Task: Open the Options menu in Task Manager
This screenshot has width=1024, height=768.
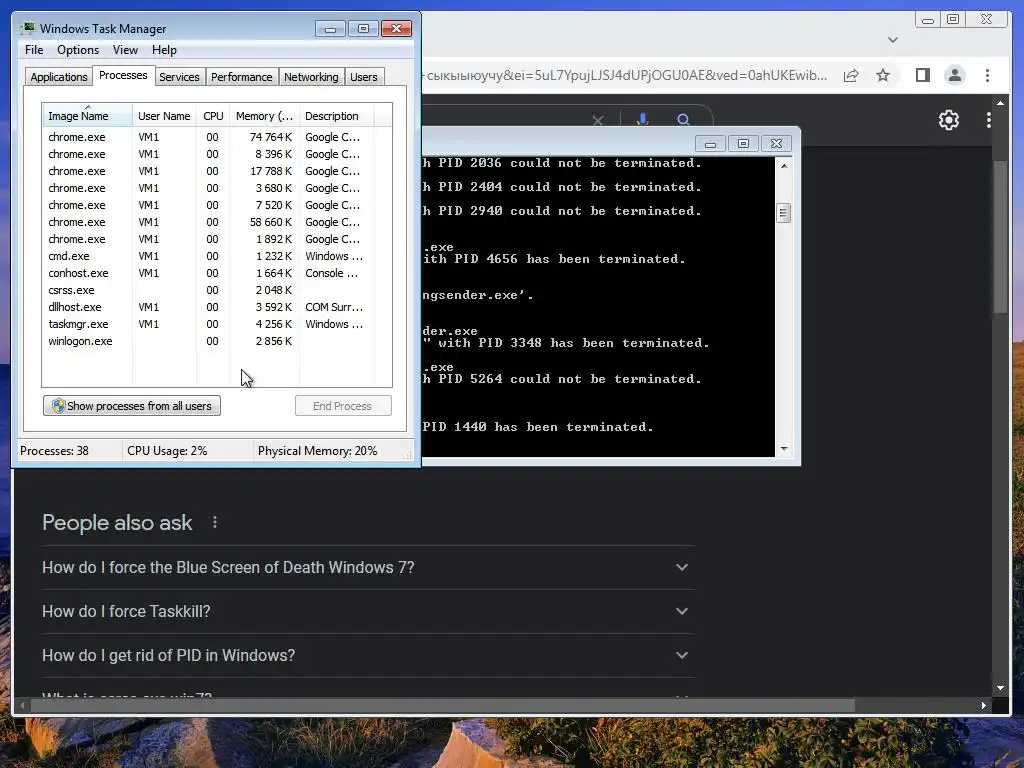Action: (x=78, y=50)
